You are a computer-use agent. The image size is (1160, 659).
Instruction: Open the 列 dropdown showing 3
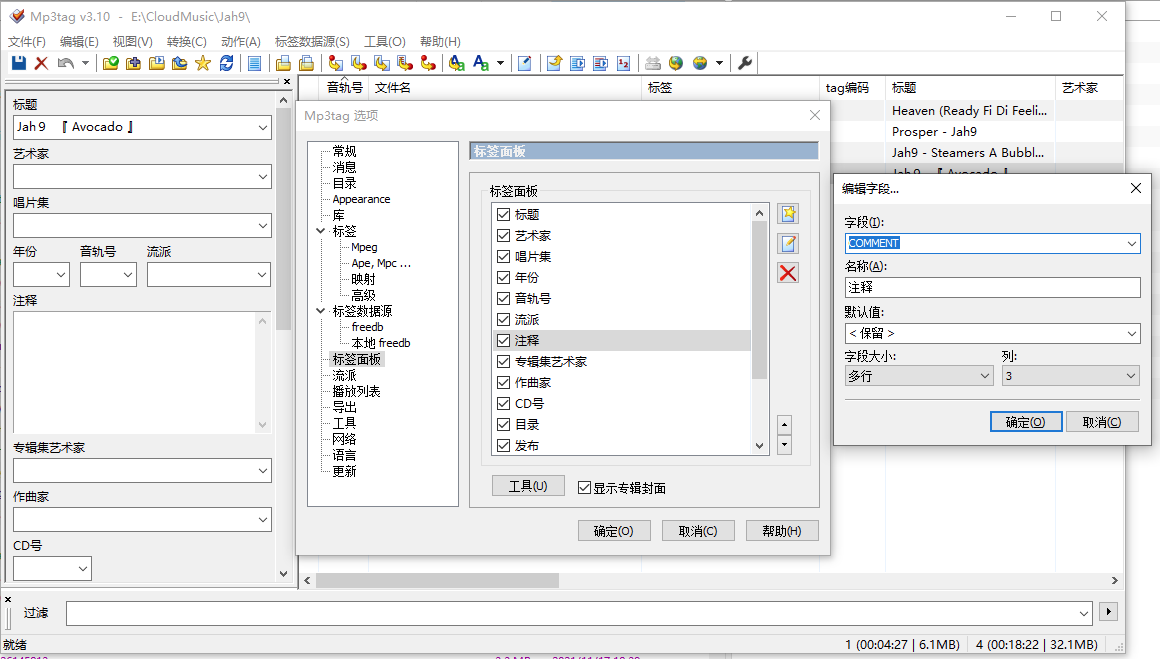[1070, 376]
